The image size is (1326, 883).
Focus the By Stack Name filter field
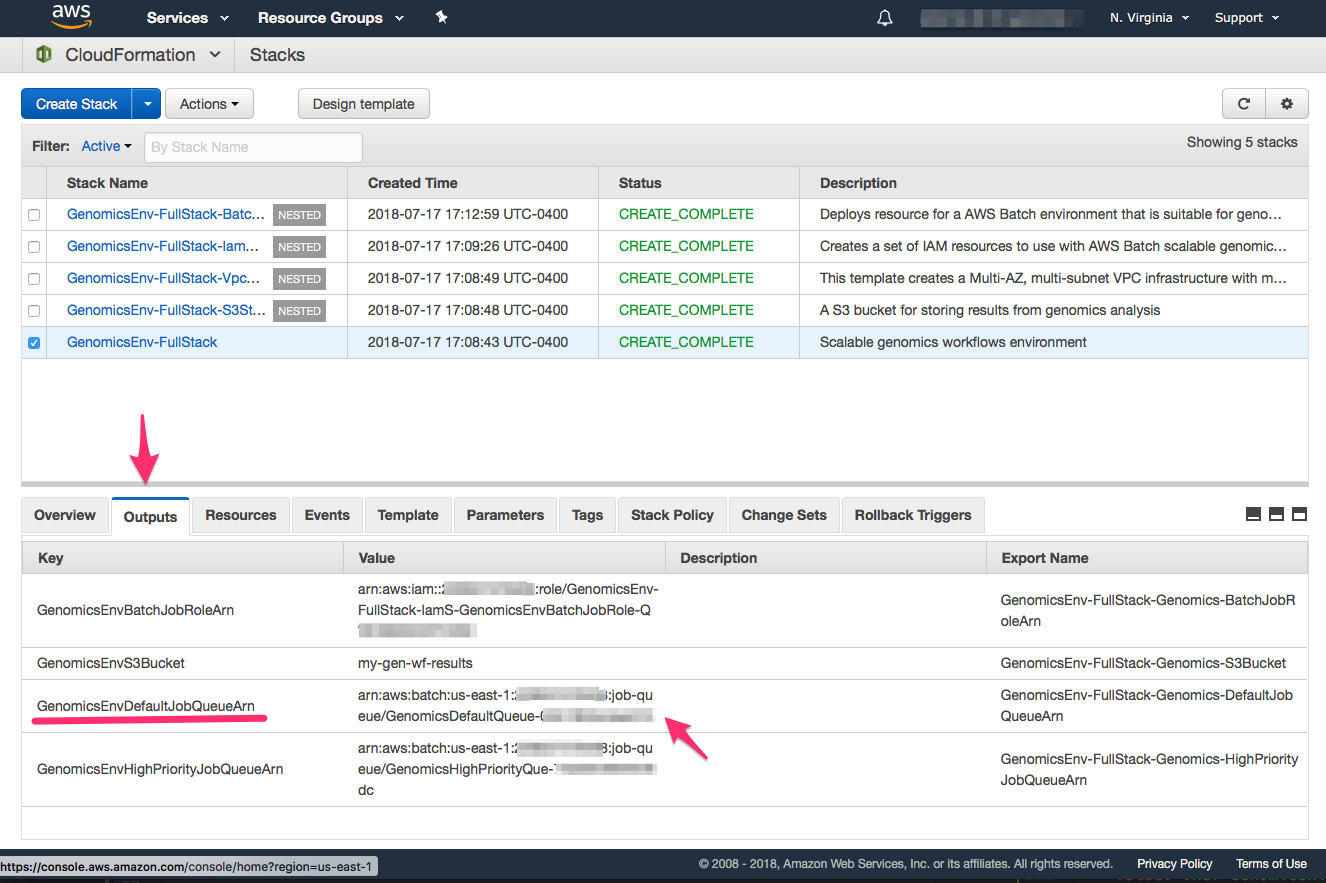[x=253, y=147]
